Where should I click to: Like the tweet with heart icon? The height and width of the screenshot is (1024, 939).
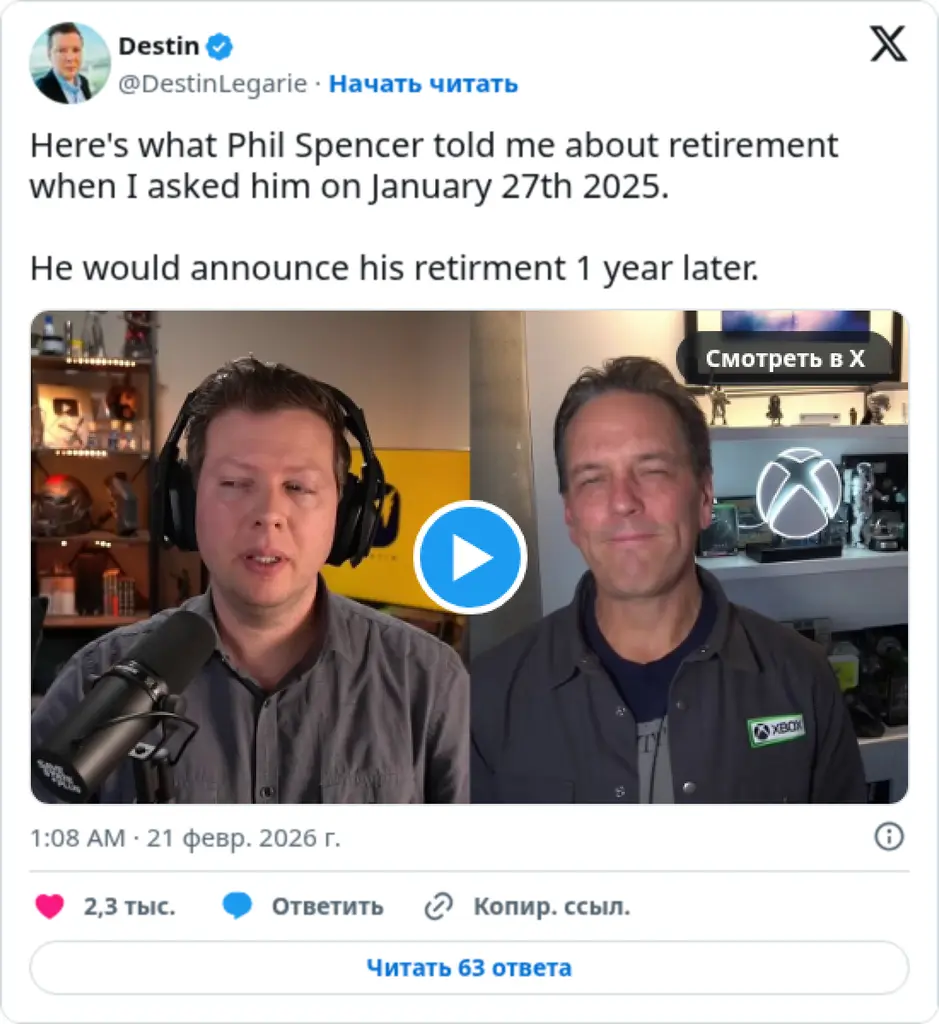coord(50,906)
